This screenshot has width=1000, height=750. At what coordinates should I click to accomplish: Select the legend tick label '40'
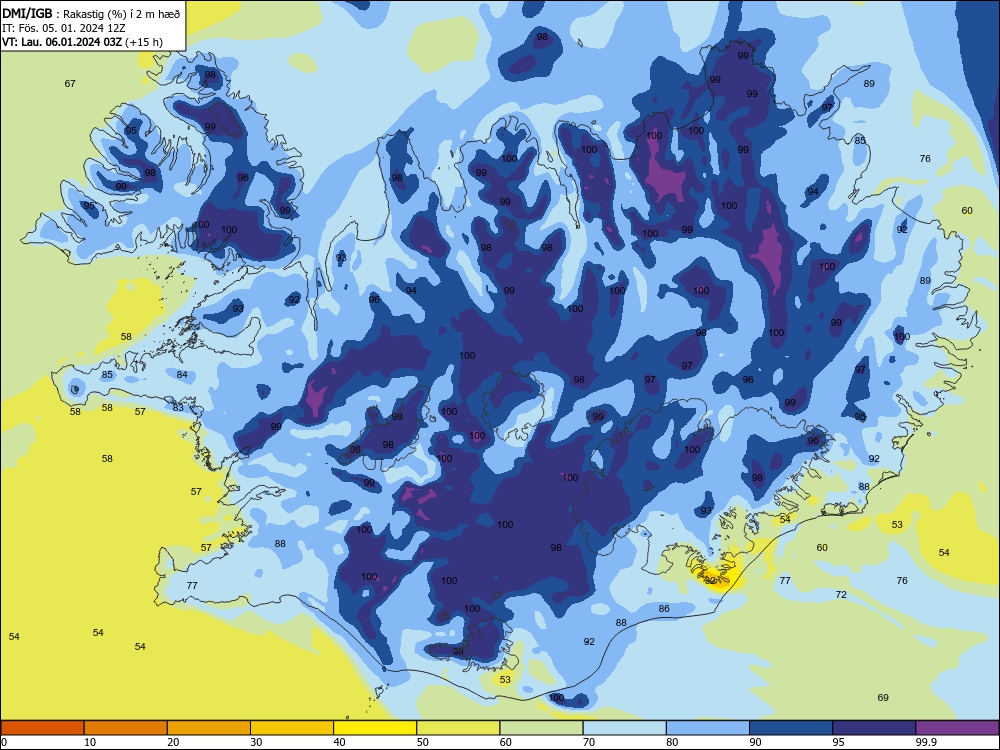(339, 742)
